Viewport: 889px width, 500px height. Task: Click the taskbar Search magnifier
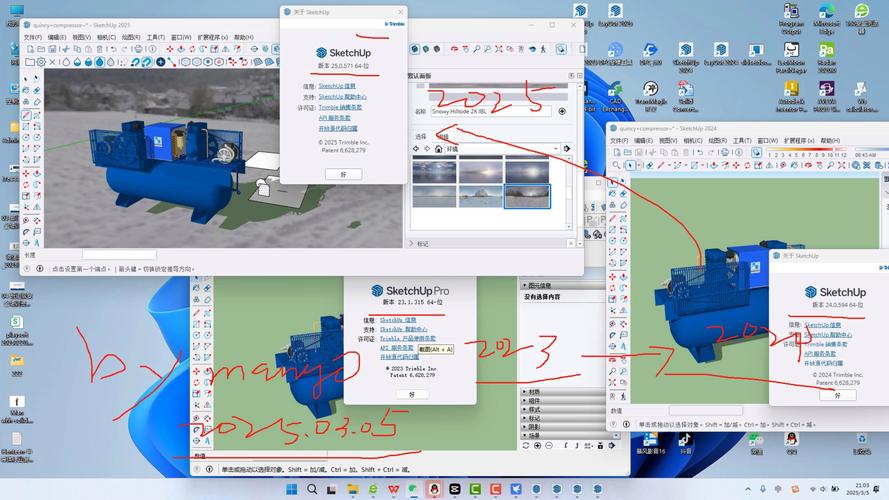pyautogui.click(x=312, y=489)
